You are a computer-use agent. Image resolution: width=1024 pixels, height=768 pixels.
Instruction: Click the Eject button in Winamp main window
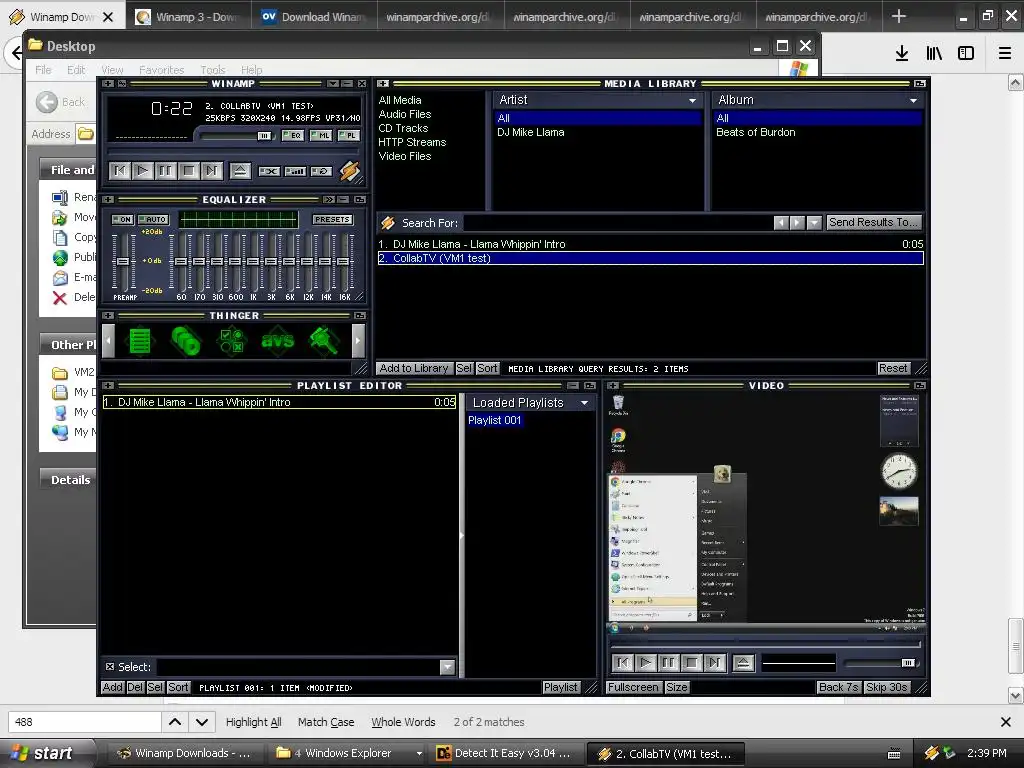pyautogui.click(x=240, y=171)
